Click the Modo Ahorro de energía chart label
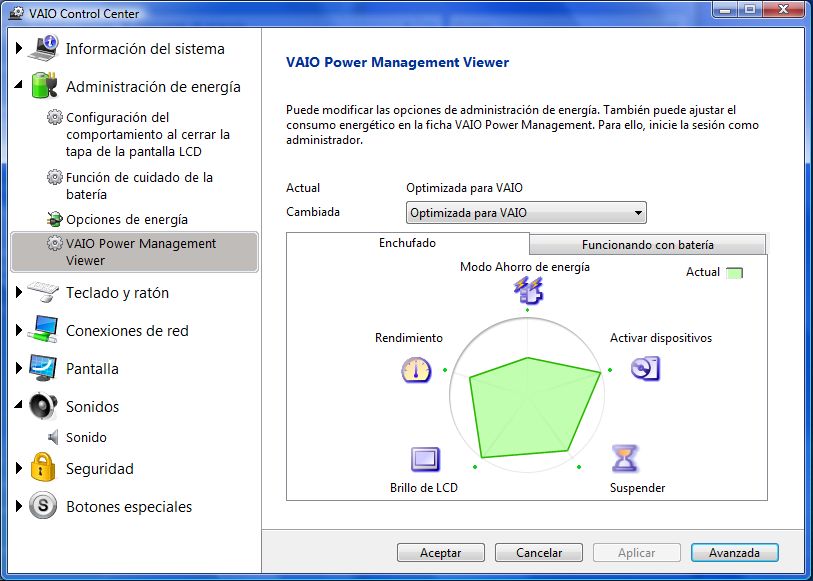 [x=525, y=267]
